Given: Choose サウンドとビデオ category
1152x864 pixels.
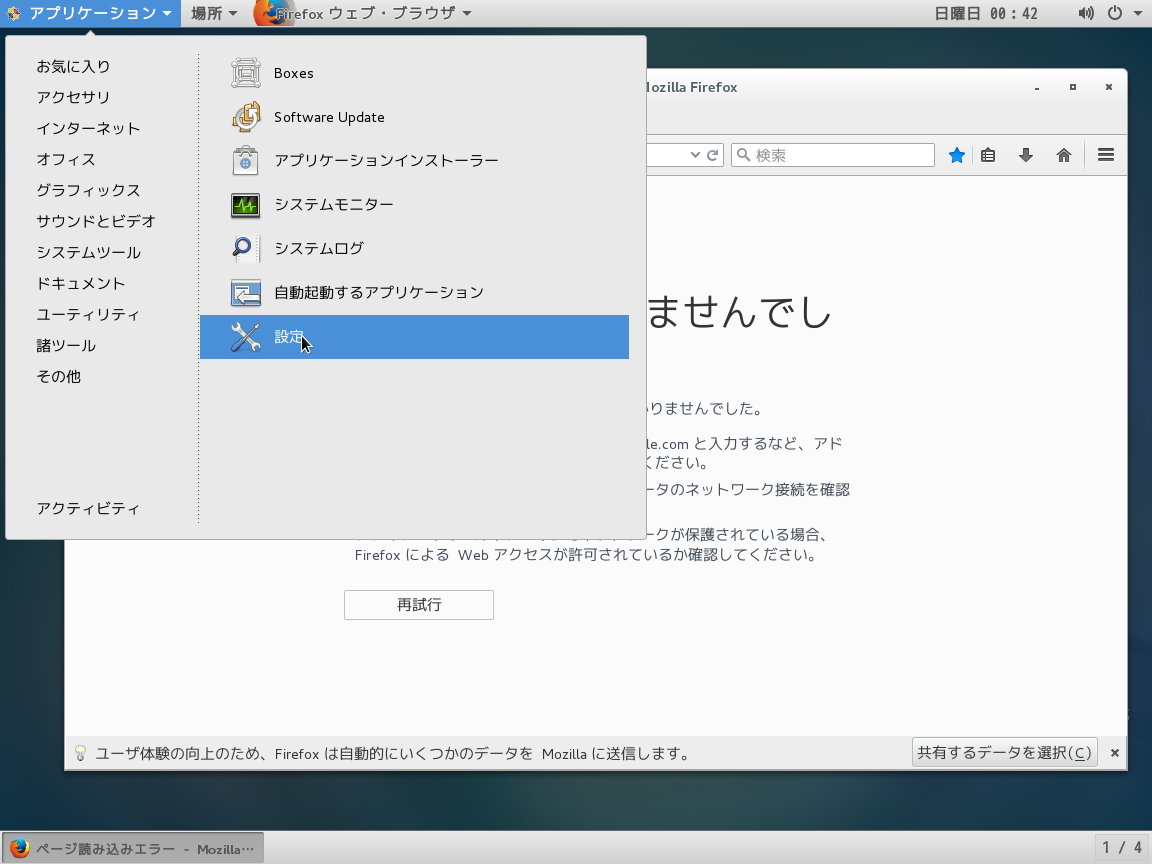Looking at the screenshot, I should [x=96, y=221].
